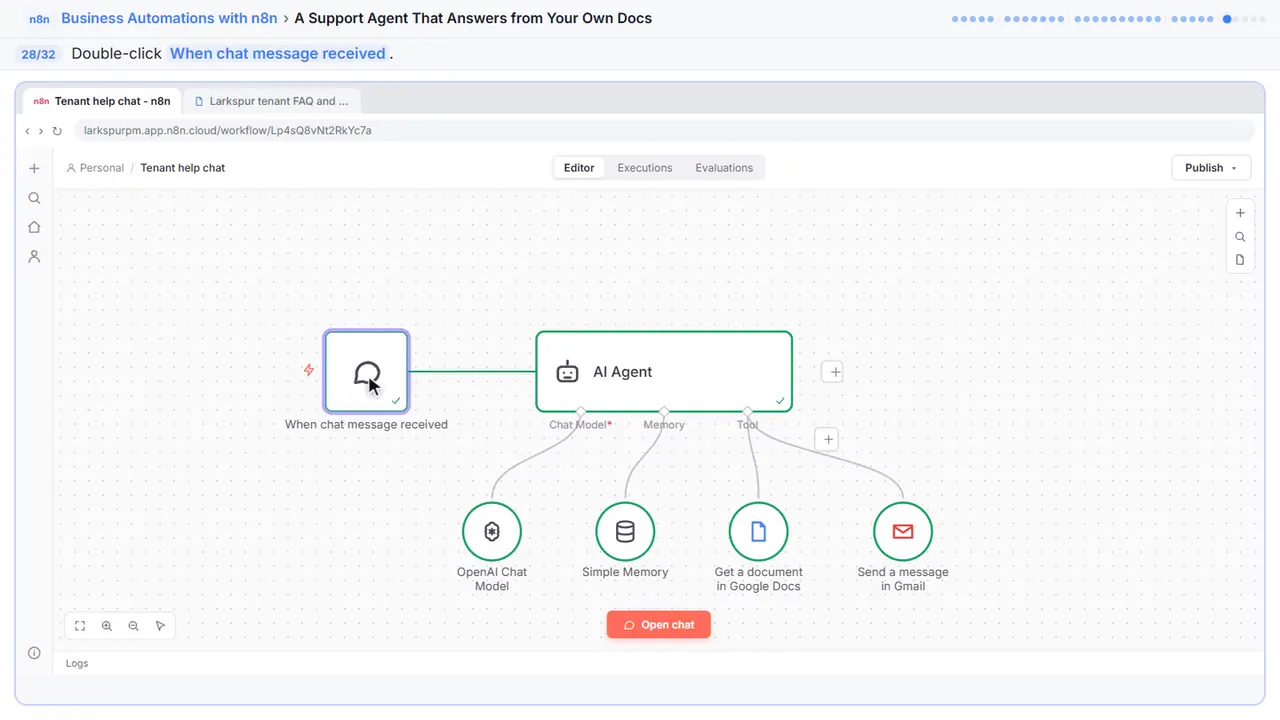This screenshot has width=1280, height=720.
Task: Go forward in the browser
Action: 40,131
